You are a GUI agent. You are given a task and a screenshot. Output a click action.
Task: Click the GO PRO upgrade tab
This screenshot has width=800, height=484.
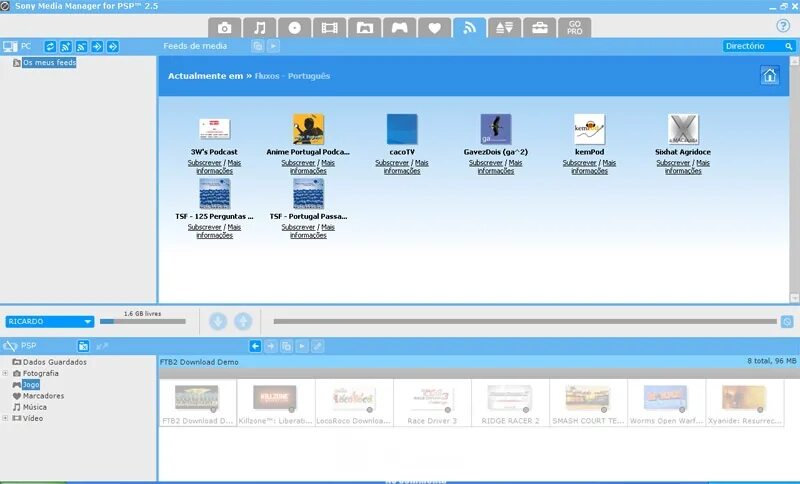click(x=574, y=28)
